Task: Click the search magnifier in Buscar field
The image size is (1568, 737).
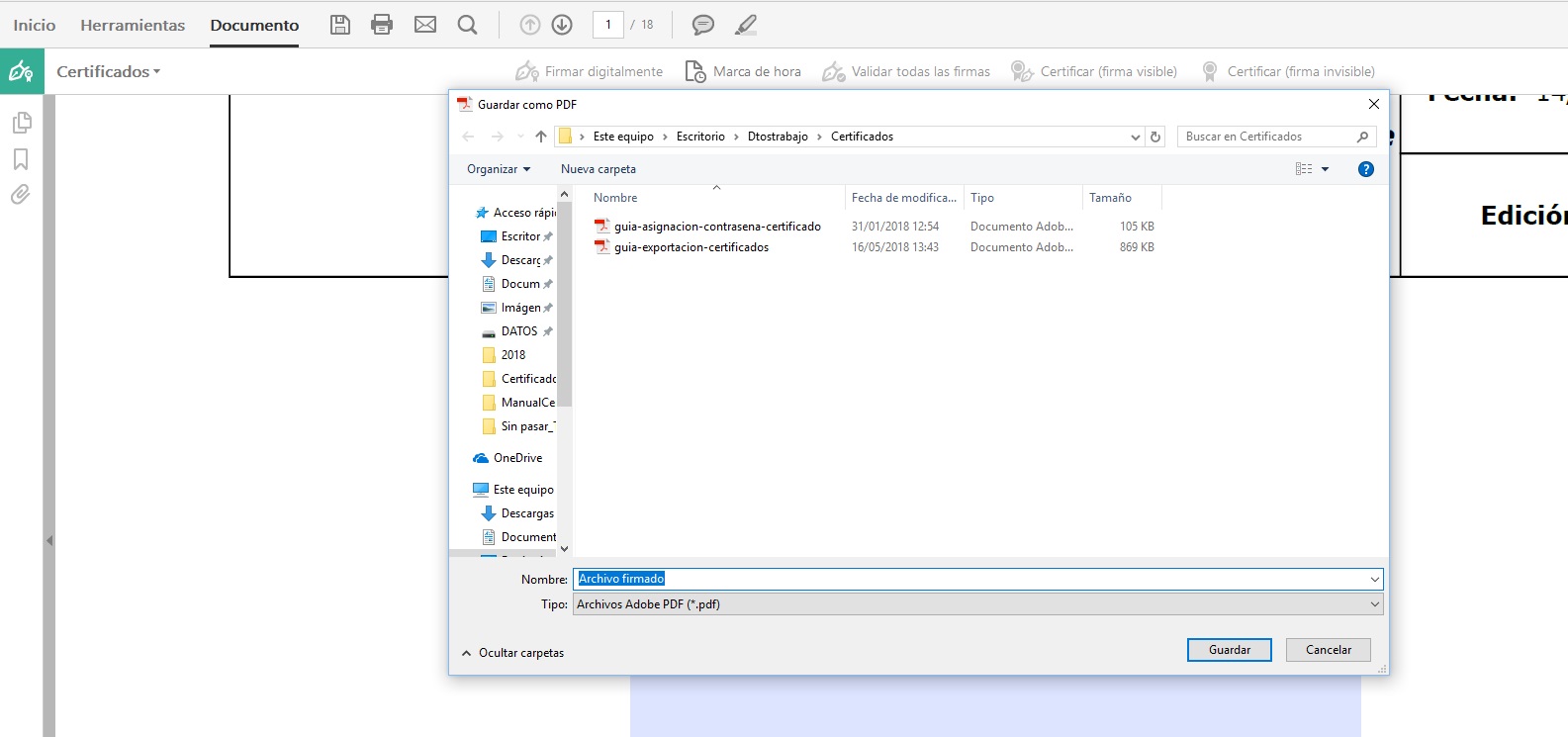Action: pyautogui.click(x=1363, y=137)
